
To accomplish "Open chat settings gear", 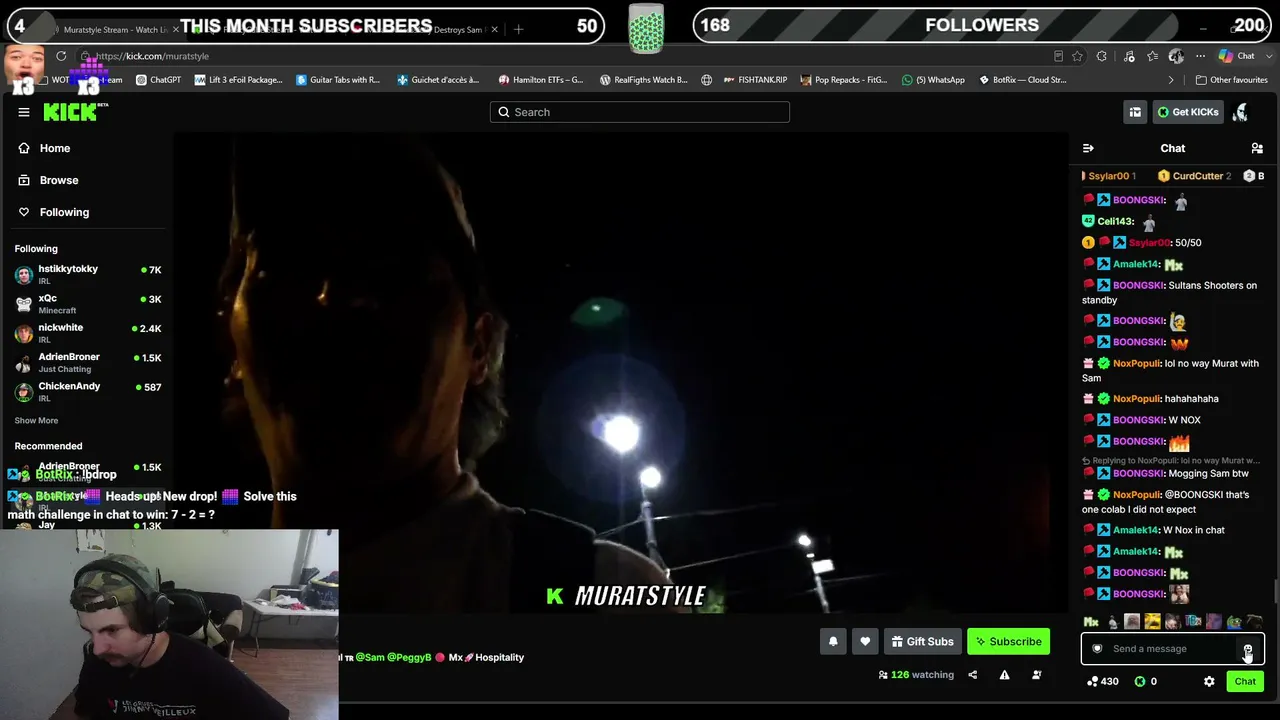I will click(1209, 682).
